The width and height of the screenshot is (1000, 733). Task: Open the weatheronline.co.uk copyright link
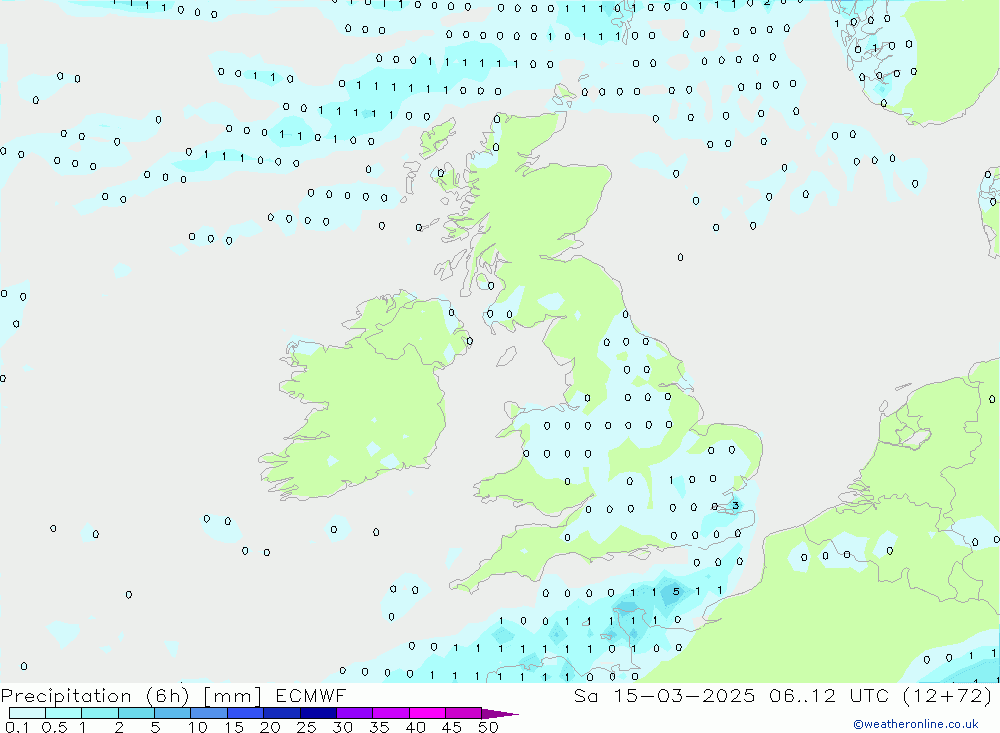pyautogui.click(x=915, y=724)
